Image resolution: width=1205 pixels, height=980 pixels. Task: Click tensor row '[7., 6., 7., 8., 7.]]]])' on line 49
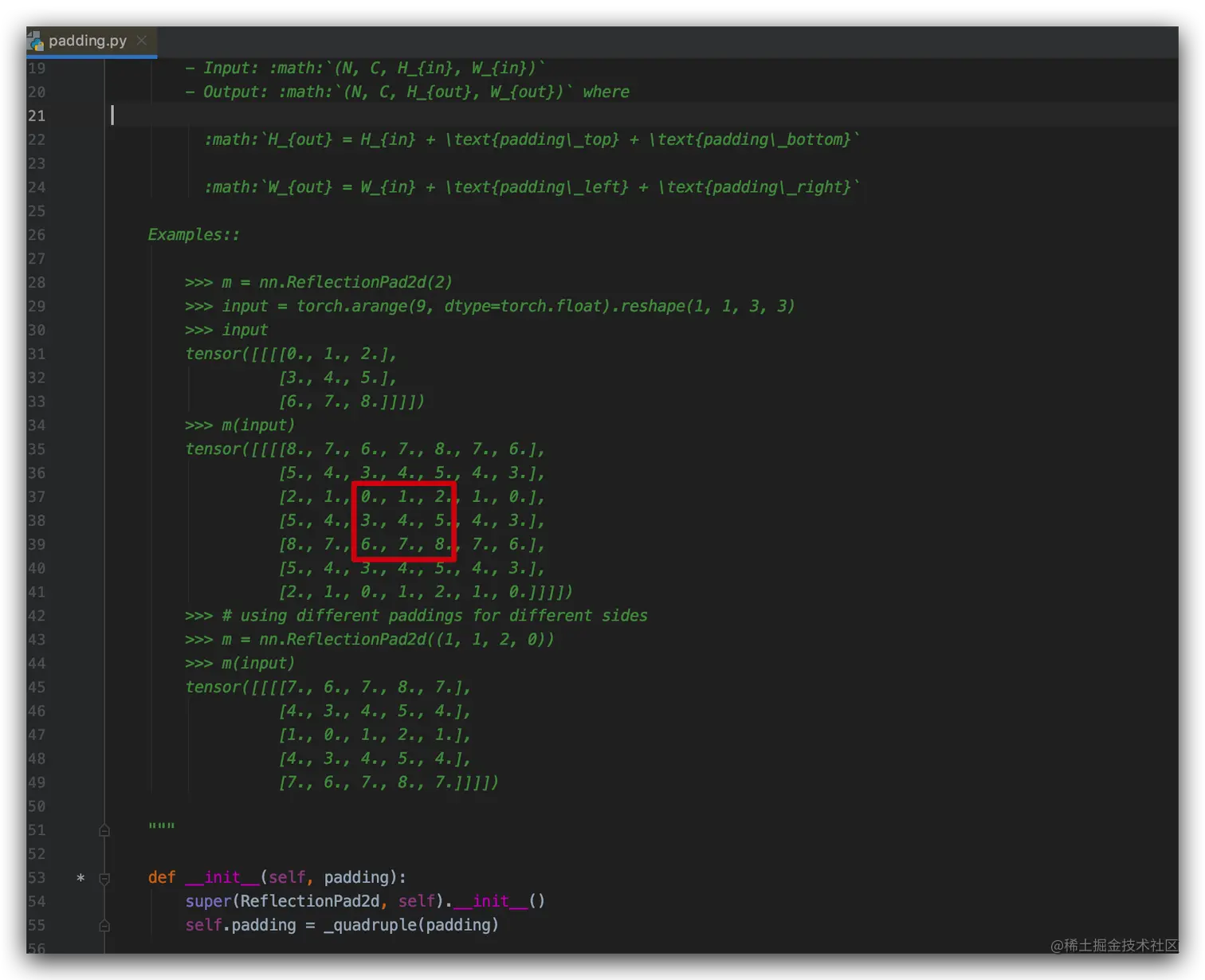click(x=388, y=782)
